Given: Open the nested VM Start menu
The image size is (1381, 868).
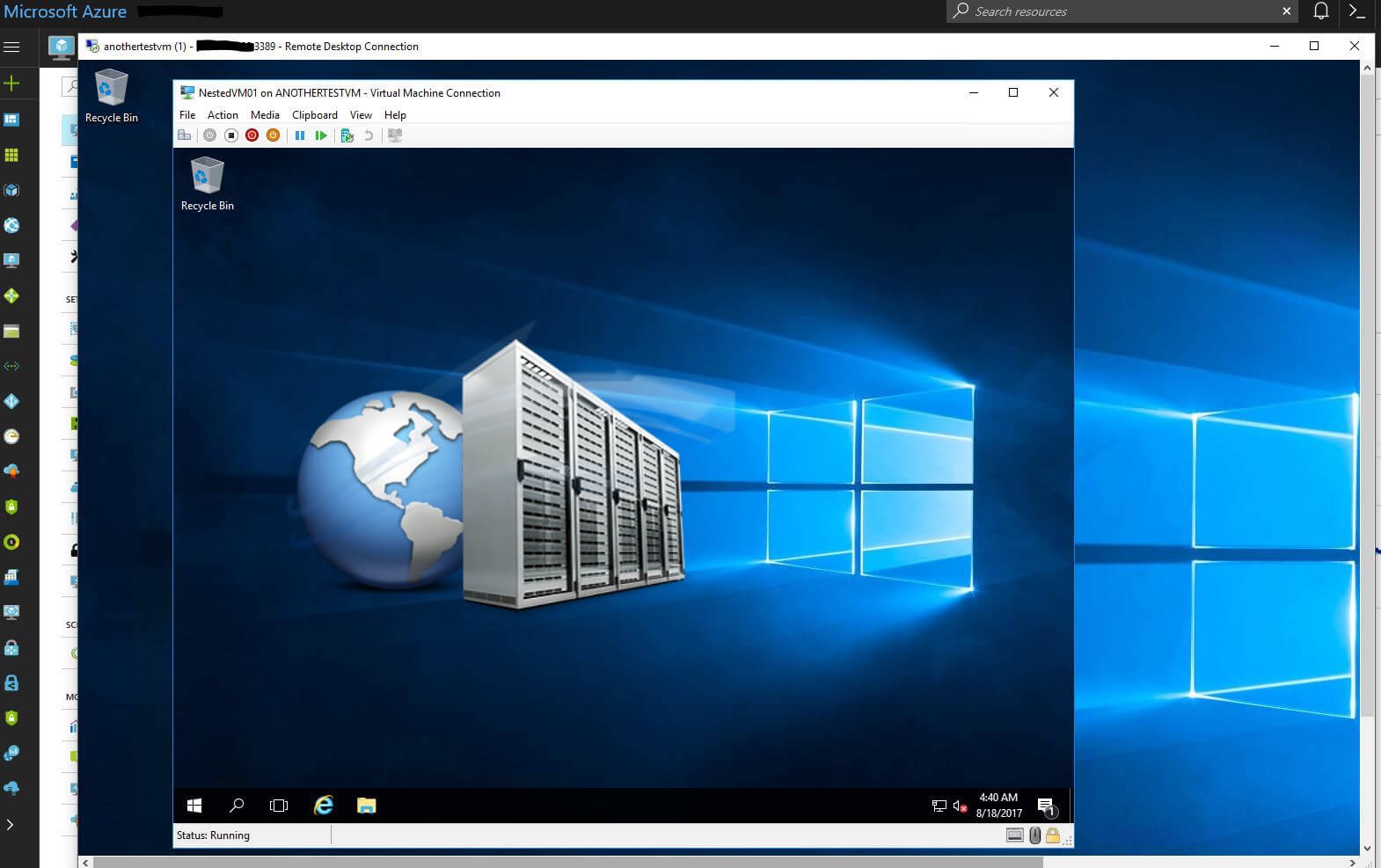Looking at the screenshot, I should (x=194, y=806).
